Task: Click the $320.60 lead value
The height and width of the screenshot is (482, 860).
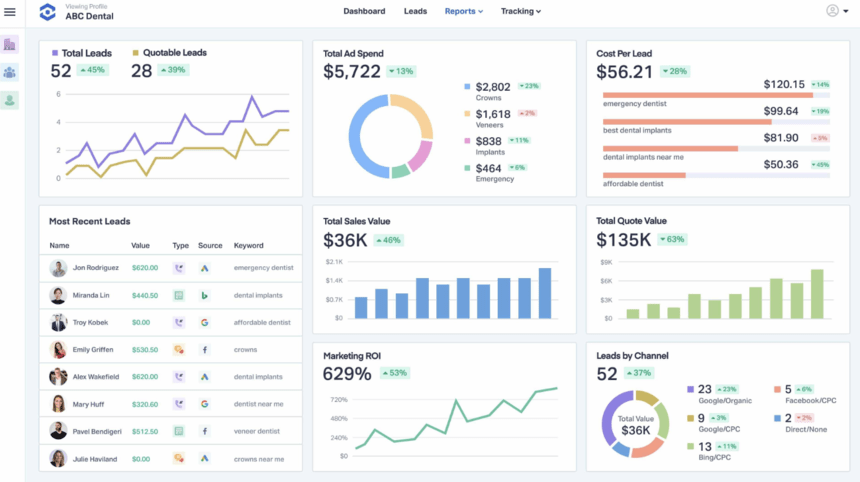Action: pyautogui.click(x=145, y=404)
